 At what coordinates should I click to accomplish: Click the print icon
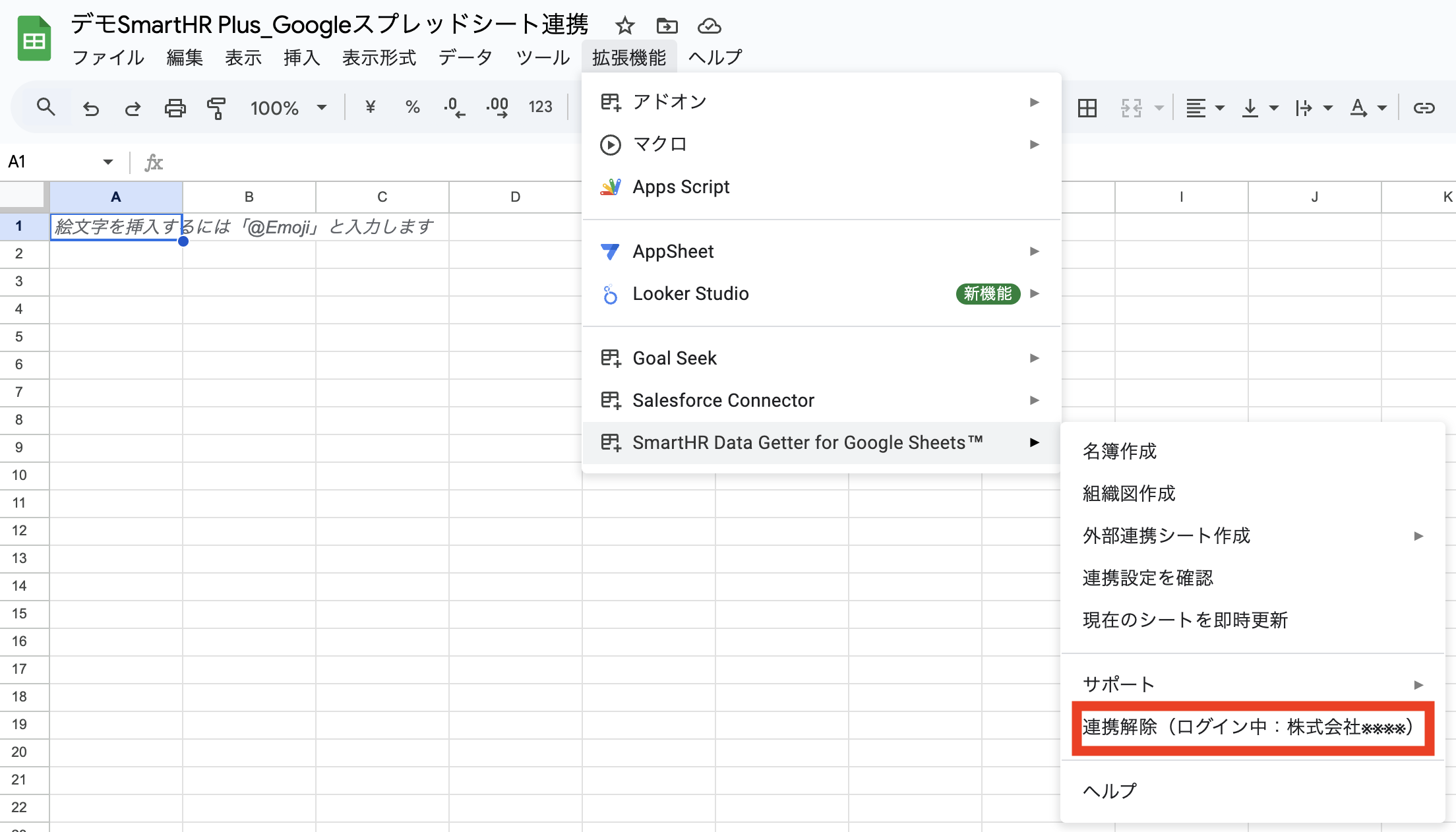[175, 107]
